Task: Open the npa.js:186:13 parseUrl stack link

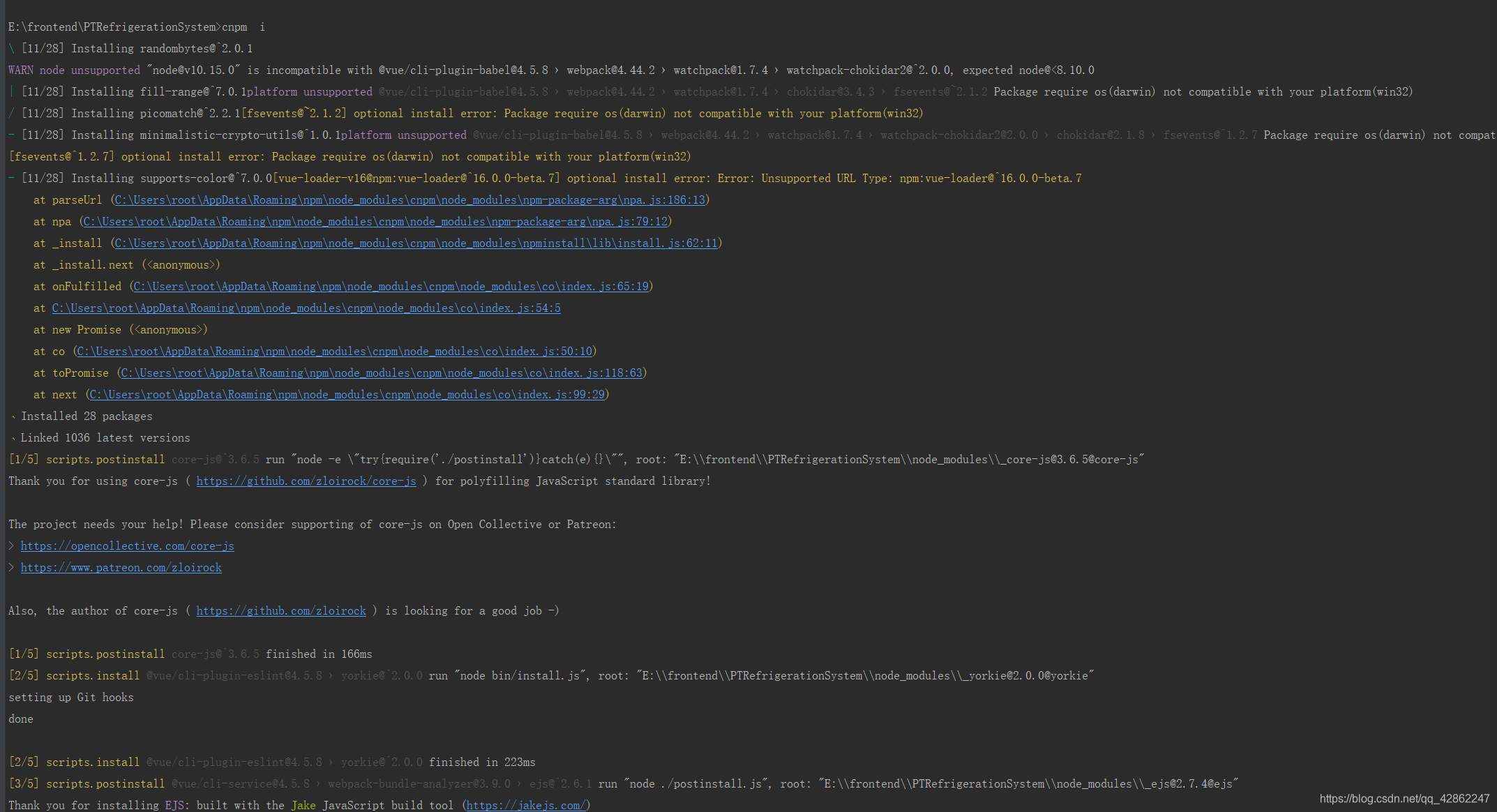Action: (409, 200)
